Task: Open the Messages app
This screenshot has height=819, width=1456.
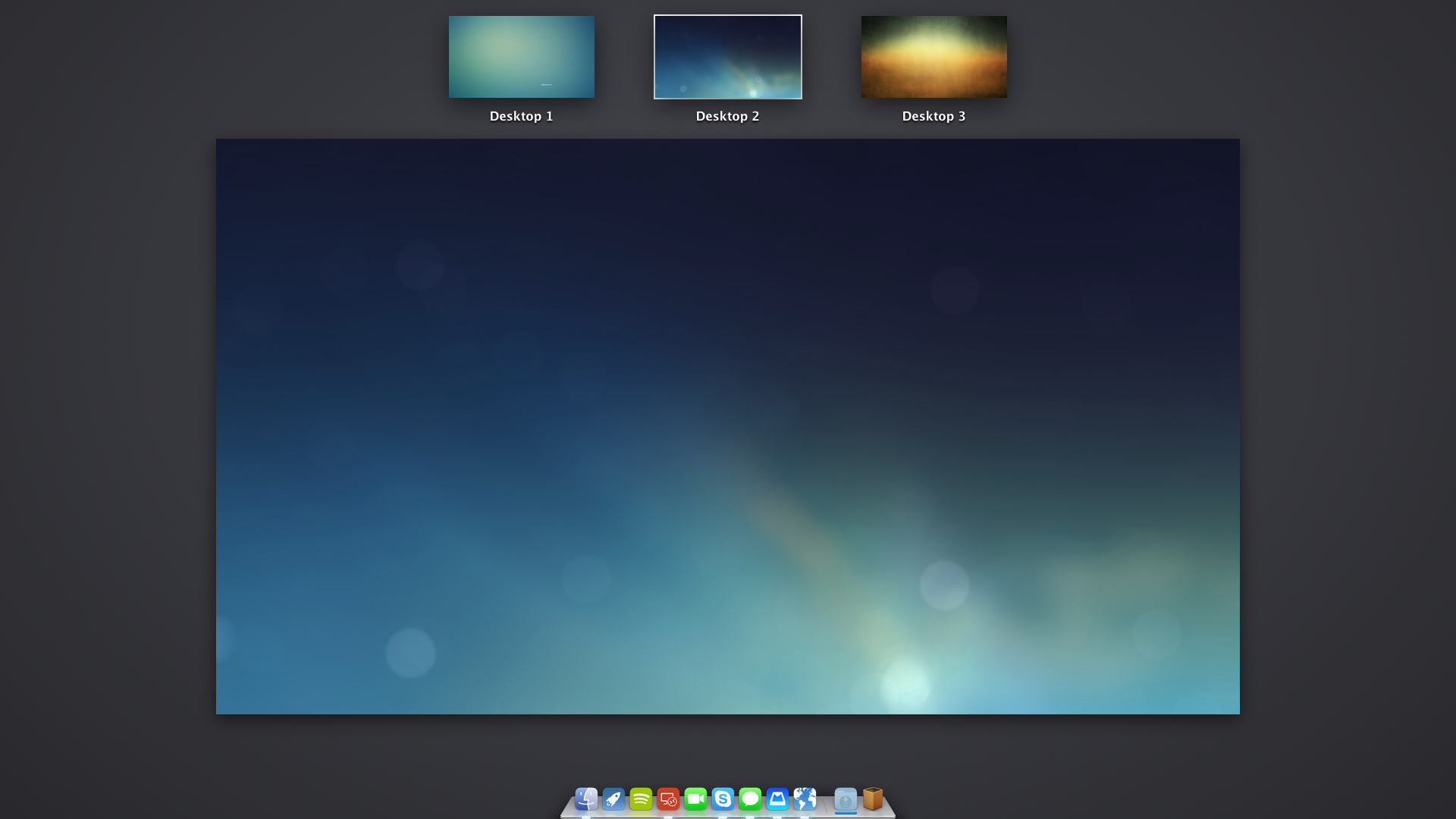Action: point(750,799)
